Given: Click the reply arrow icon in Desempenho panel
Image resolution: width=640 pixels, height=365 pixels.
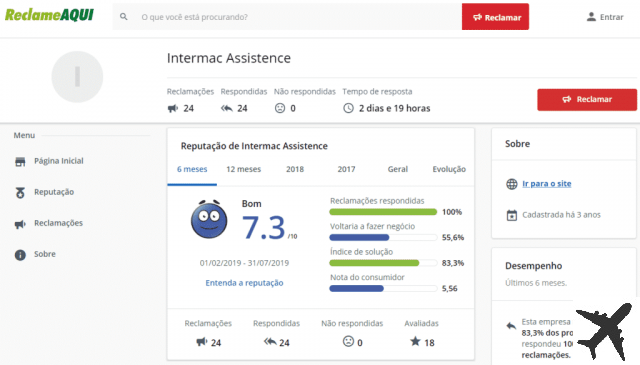Looking at the screenshot, I should [511, 326].
